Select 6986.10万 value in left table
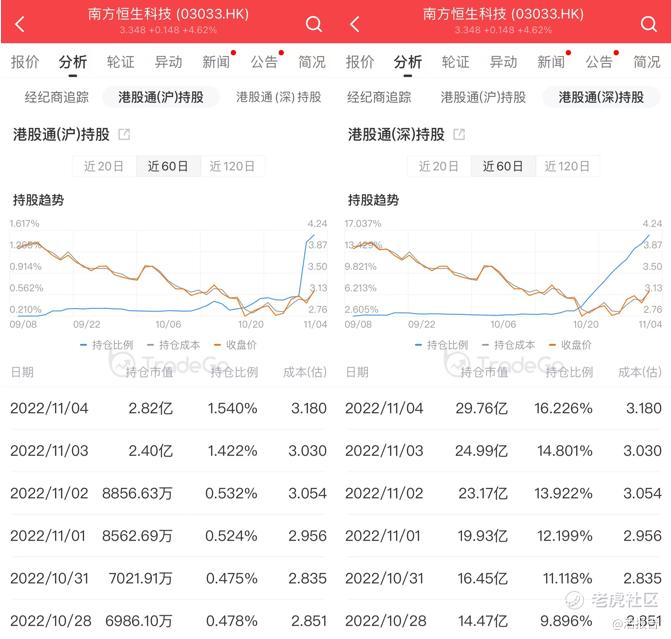Screen dimensions: 671x639 coord(139,621)
